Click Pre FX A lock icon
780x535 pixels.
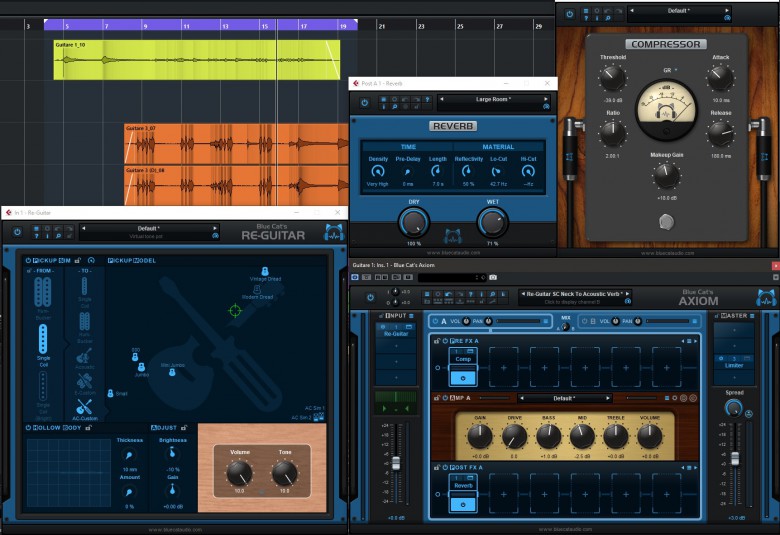click(x=437, y=341)
